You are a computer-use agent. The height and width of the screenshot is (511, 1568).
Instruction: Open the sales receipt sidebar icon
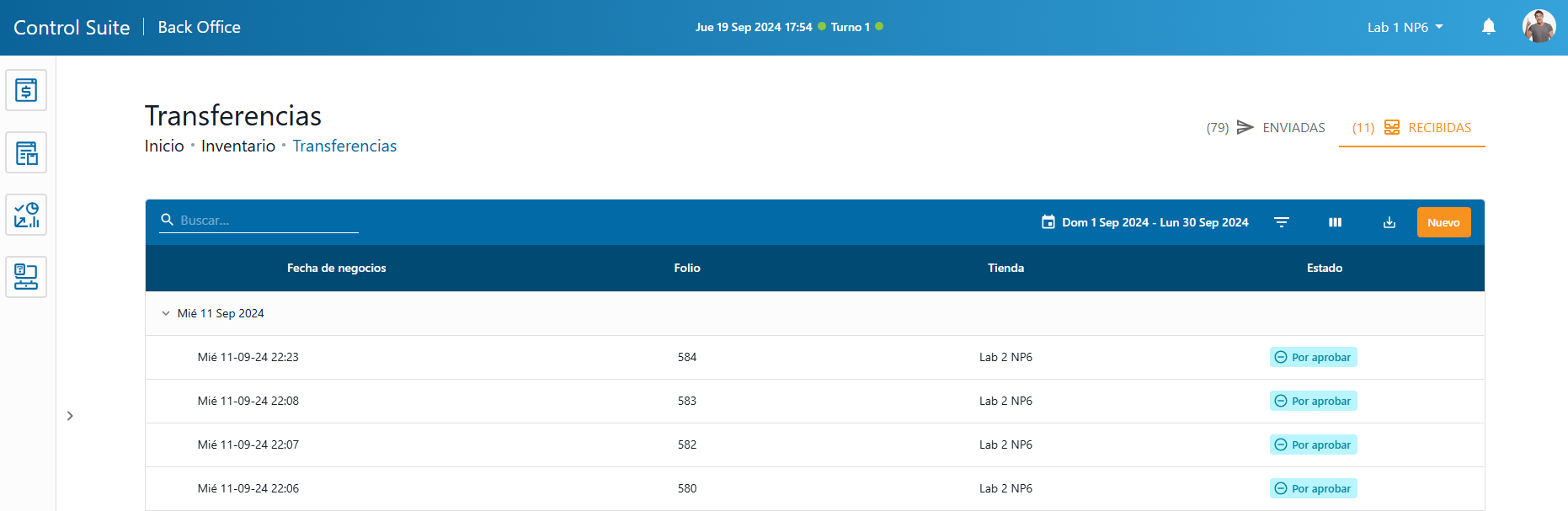point(26,90)
